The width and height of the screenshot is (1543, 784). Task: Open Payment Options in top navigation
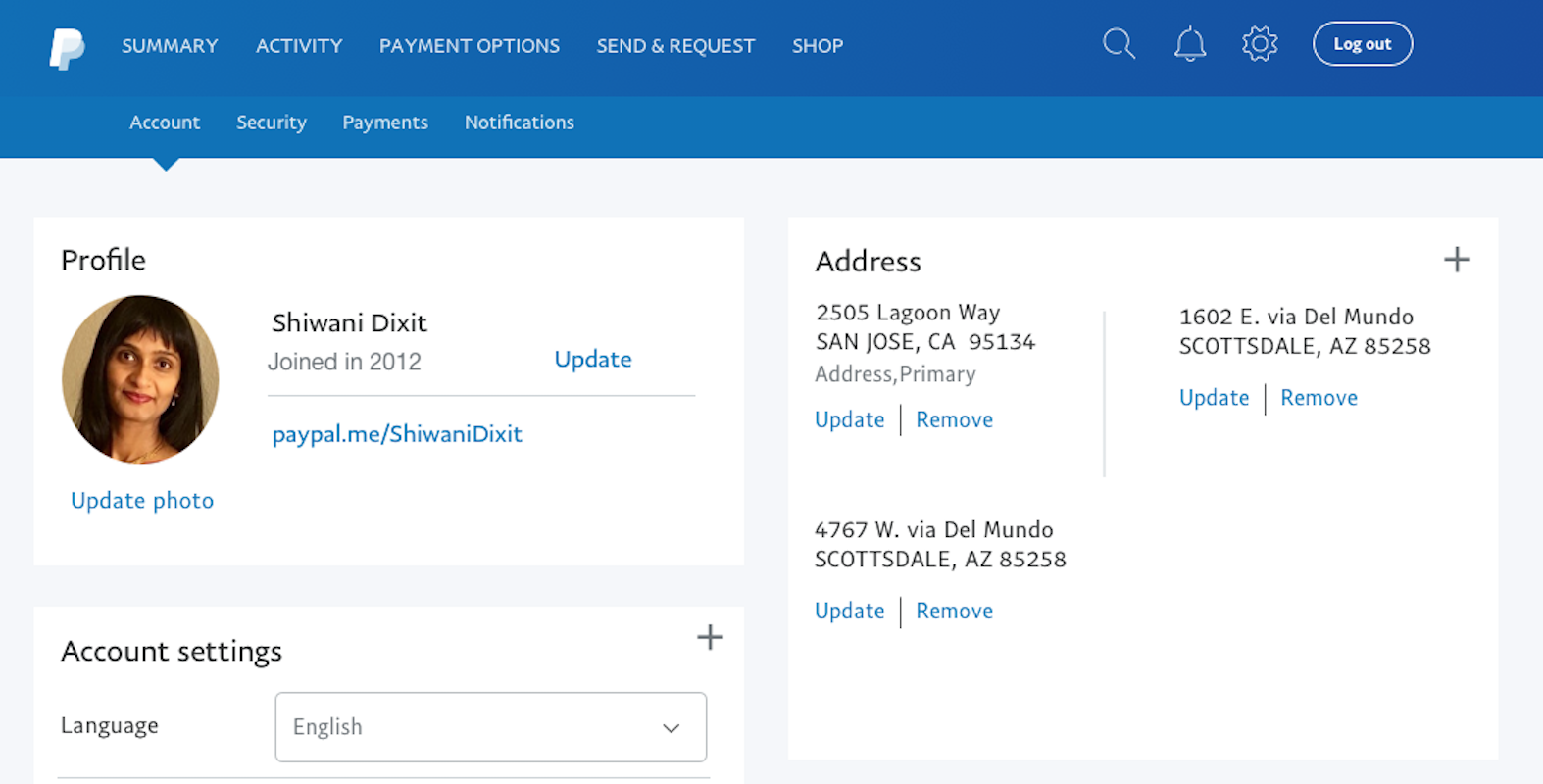470,46
